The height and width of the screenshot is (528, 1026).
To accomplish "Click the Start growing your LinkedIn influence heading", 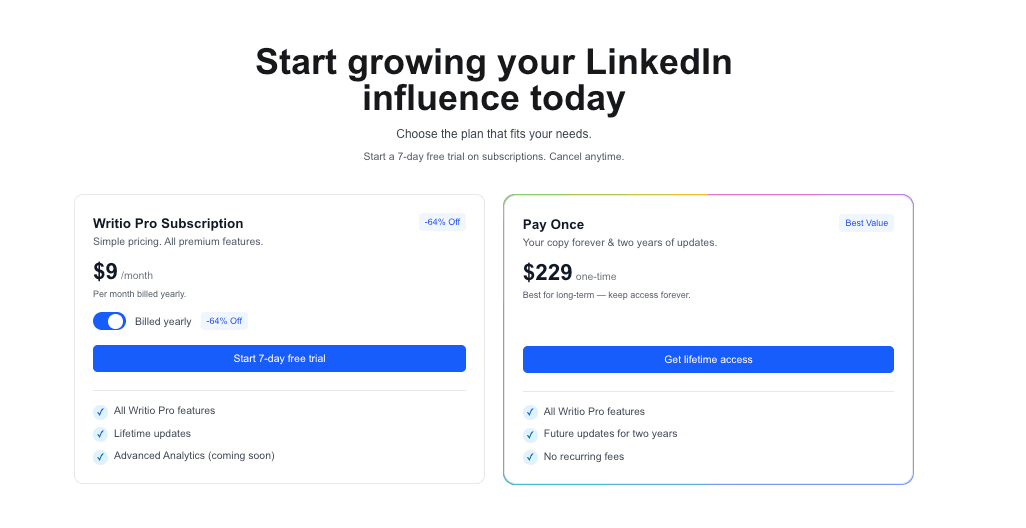I will tap(494, 80).
